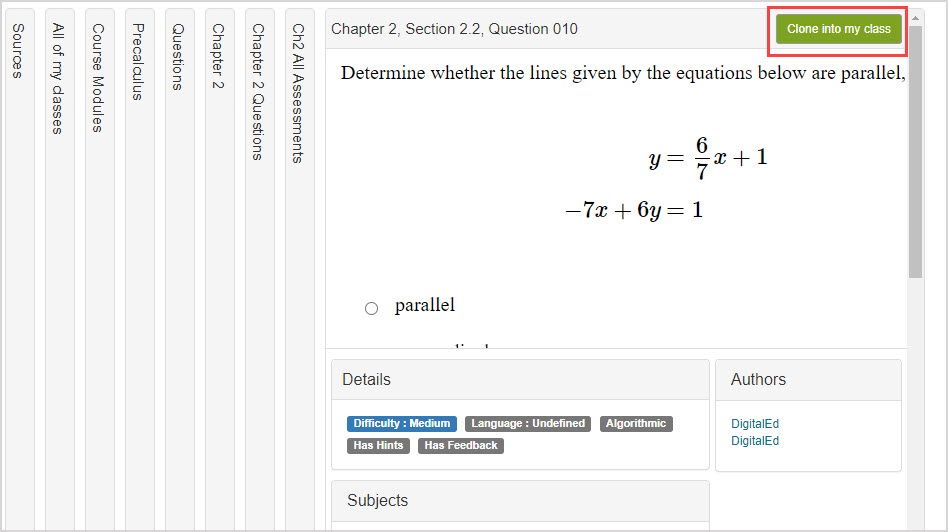Open the Chapter 2 tab
This screenshot has width=948, height=532.
pyautogui.click(x=218, y=56)
